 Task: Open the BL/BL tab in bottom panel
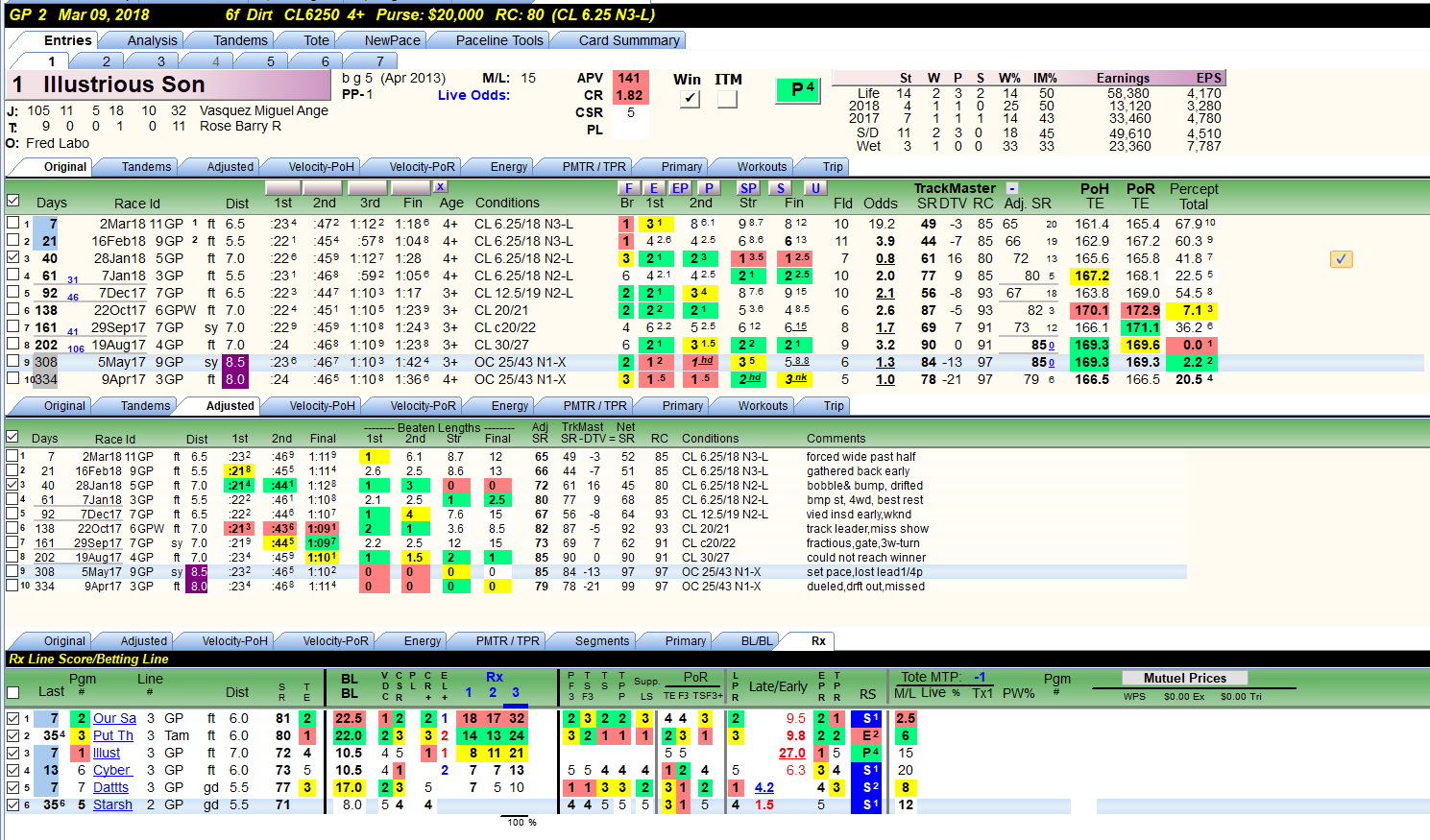click(757, 640)
